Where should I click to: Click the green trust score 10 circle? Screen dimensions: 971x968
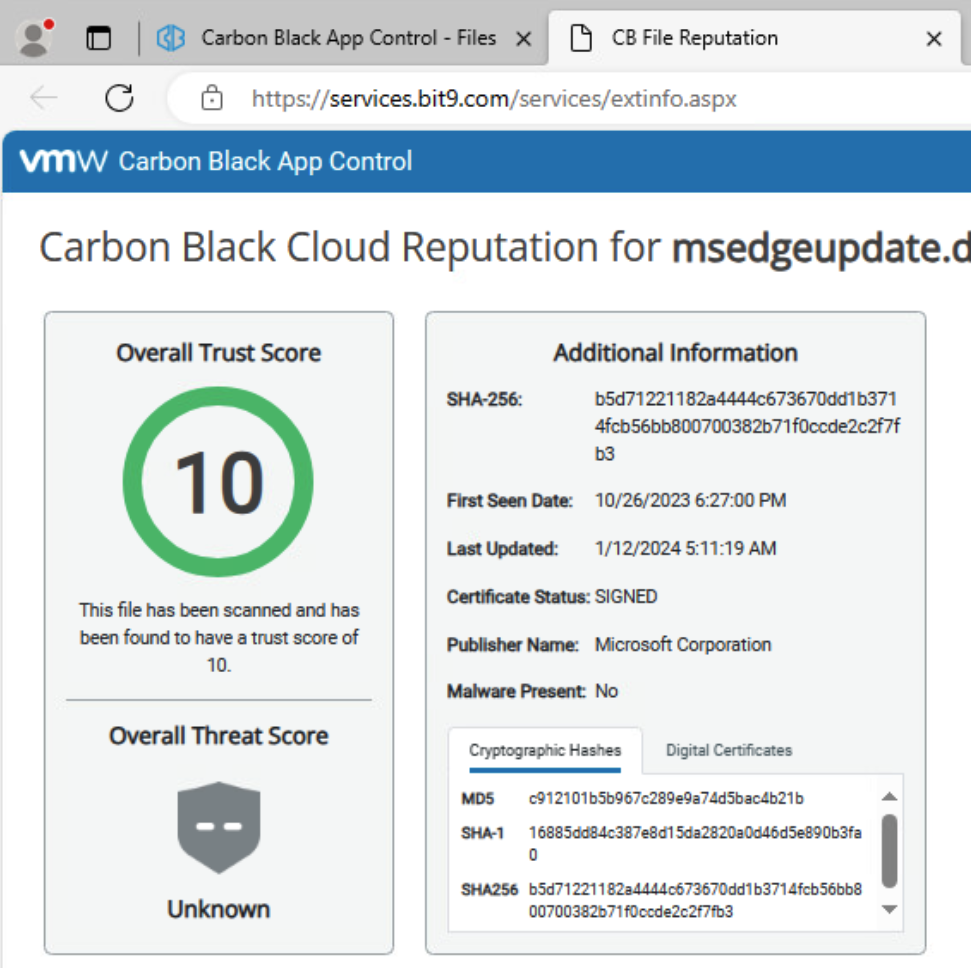click(218, 482)
